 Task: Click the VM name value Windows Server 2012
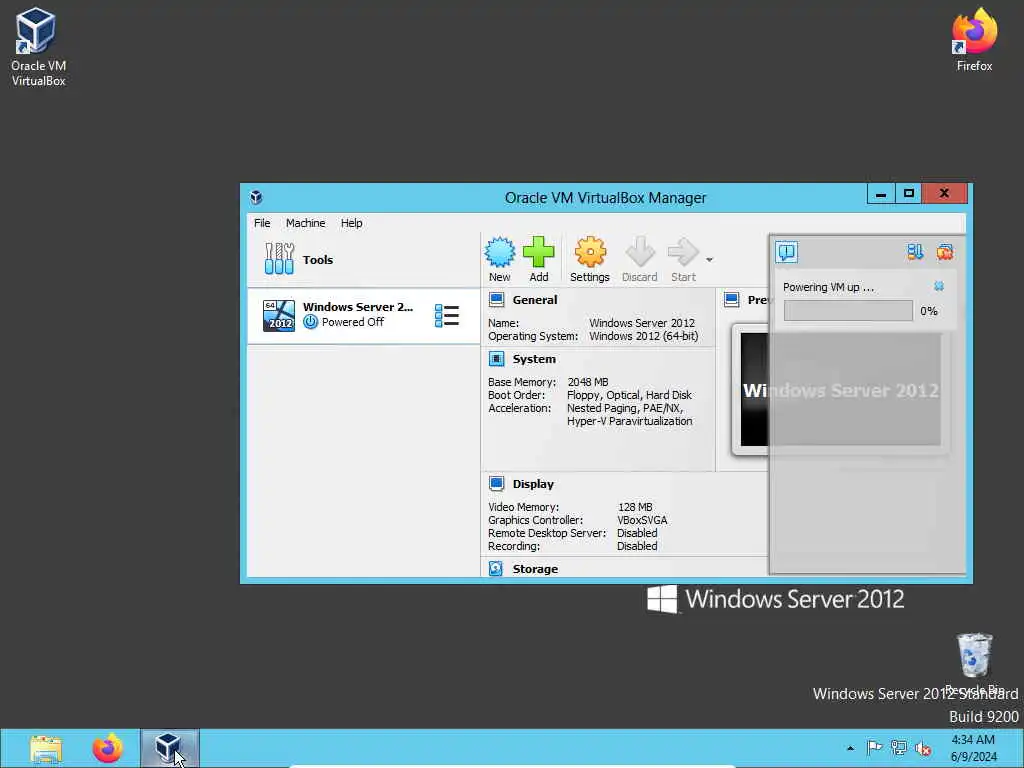pos(642,323)
